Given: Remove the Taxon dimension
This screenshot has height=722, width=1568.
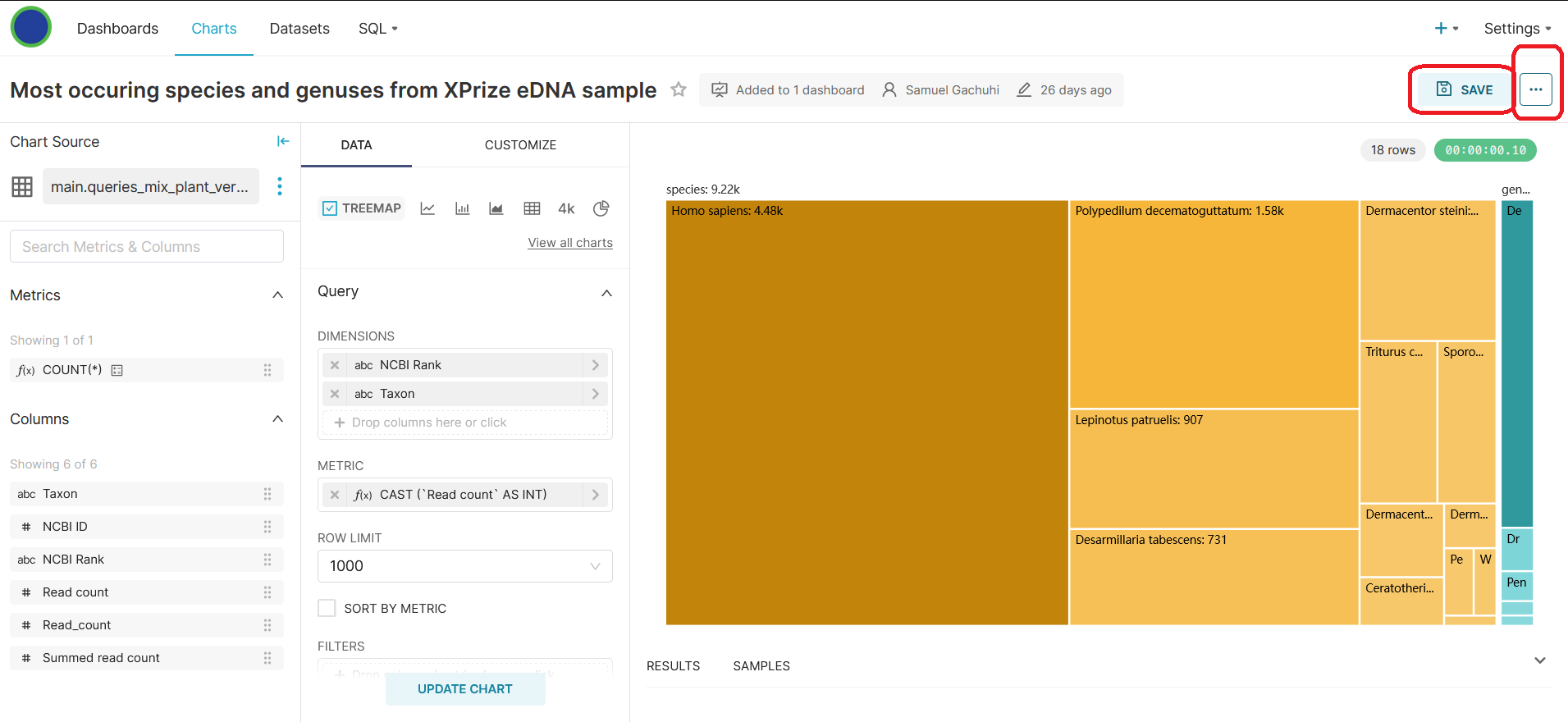Looking at the screenshot, I should (x=335, y=394).
